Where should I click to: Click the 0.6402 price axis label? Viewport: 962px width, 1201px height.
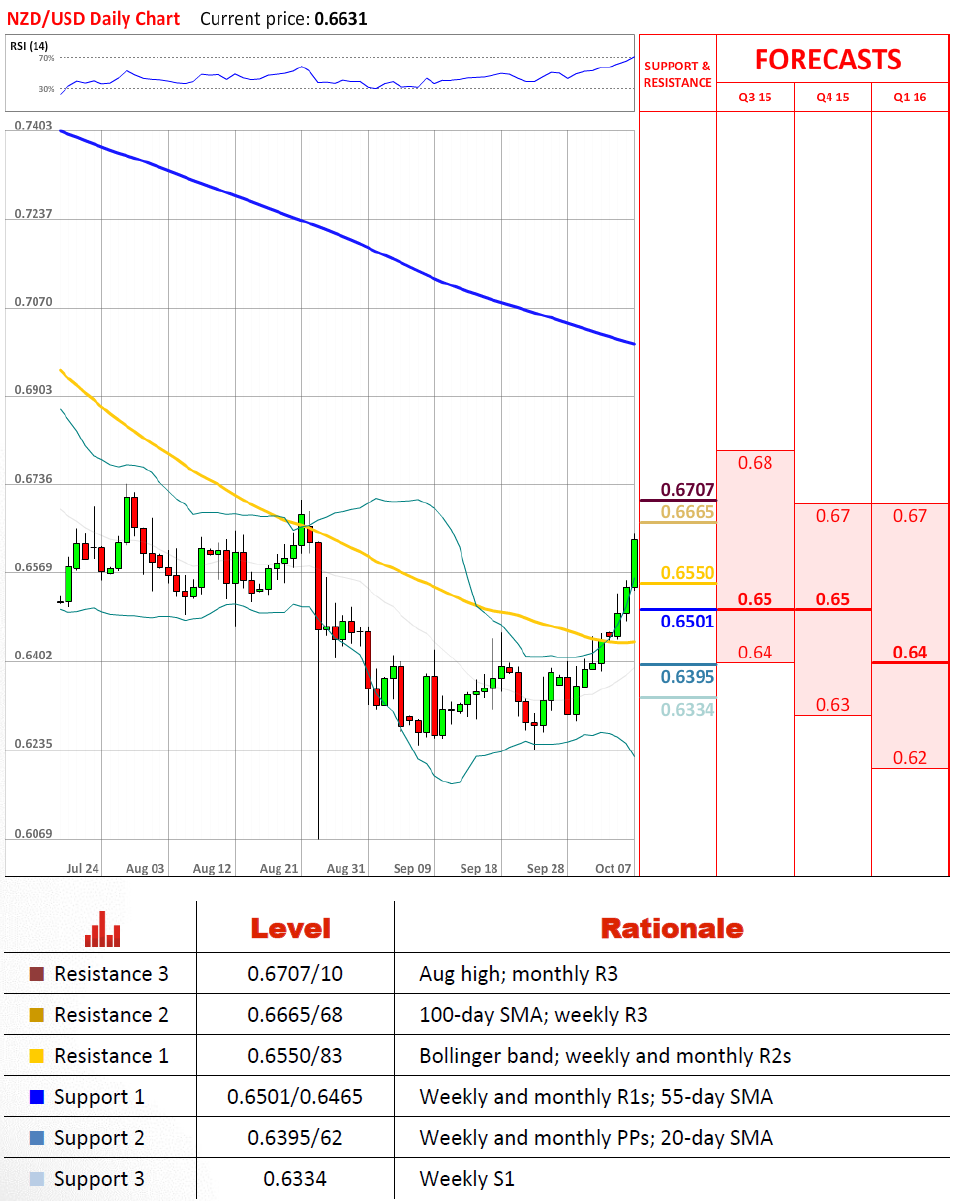[33, 656]
